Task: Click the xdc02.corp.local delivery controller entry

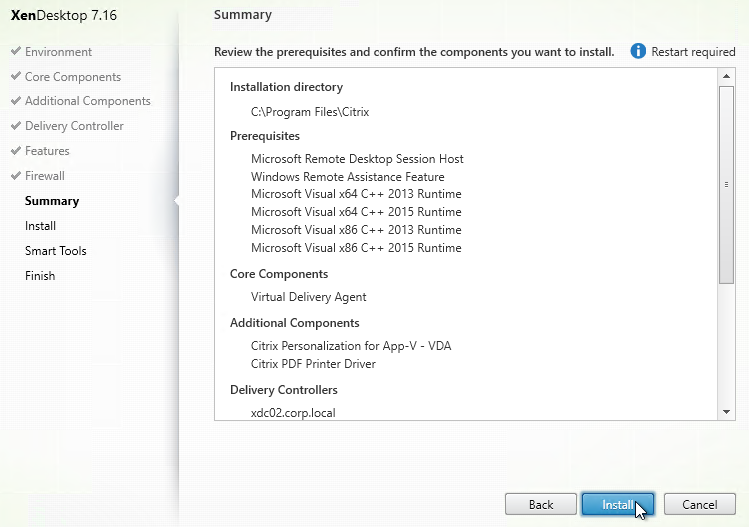Action: (293, 412)
